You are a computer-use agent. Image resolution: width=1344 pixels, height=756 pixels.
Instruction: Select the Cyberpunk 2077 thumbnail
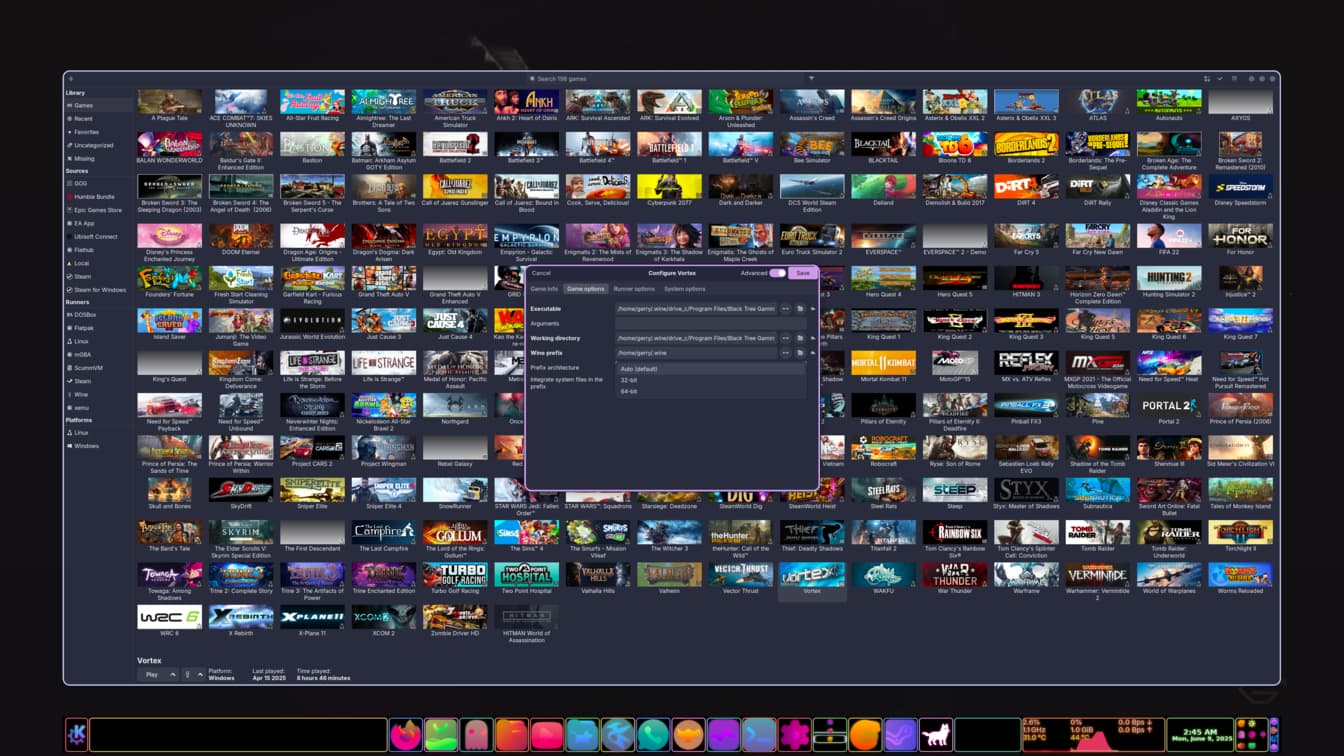[669, 187]
